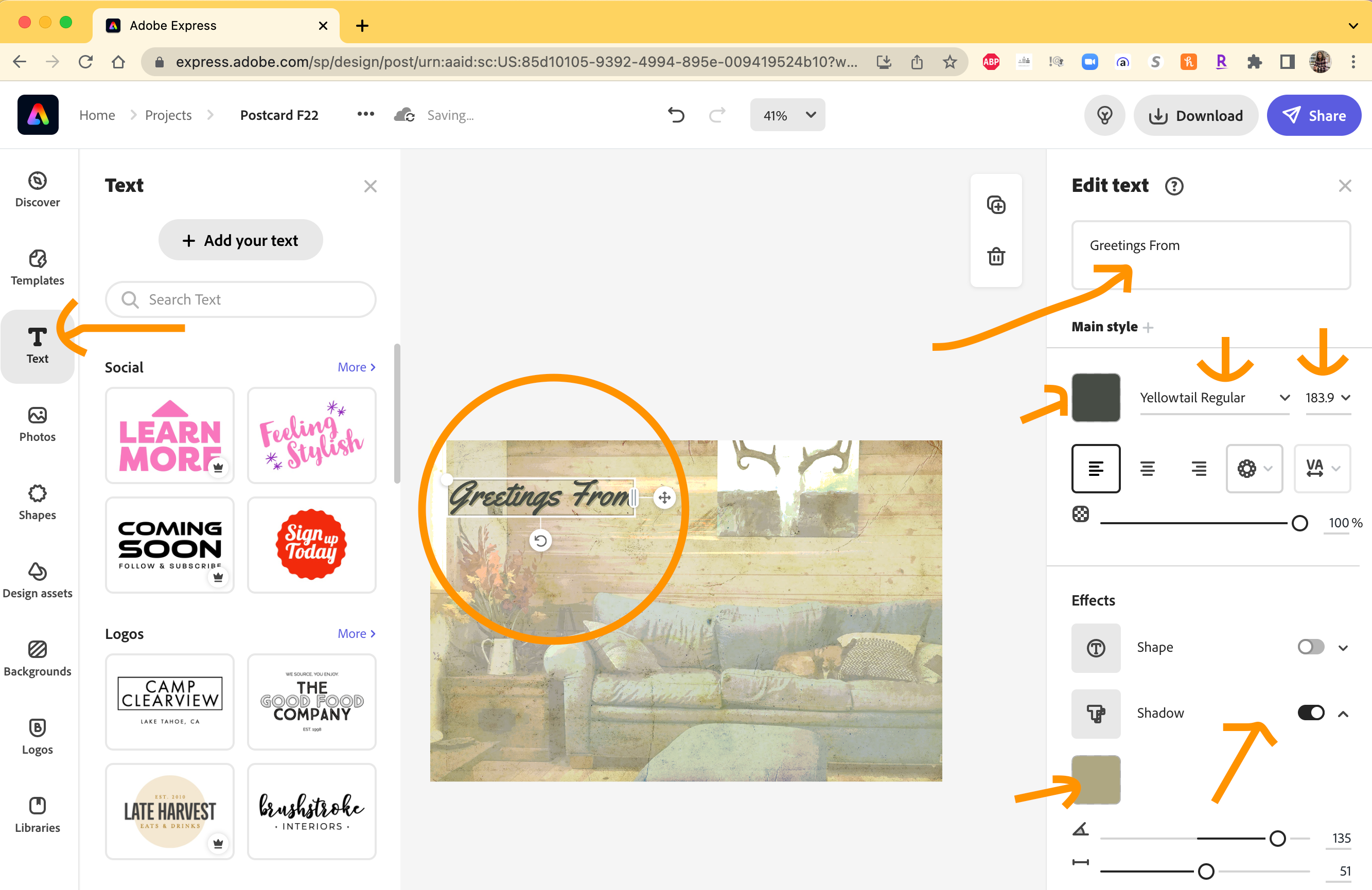Viewport: 1372px width, 890px height.
Task: Select right text alignment icon
Action: (1199, 468)
